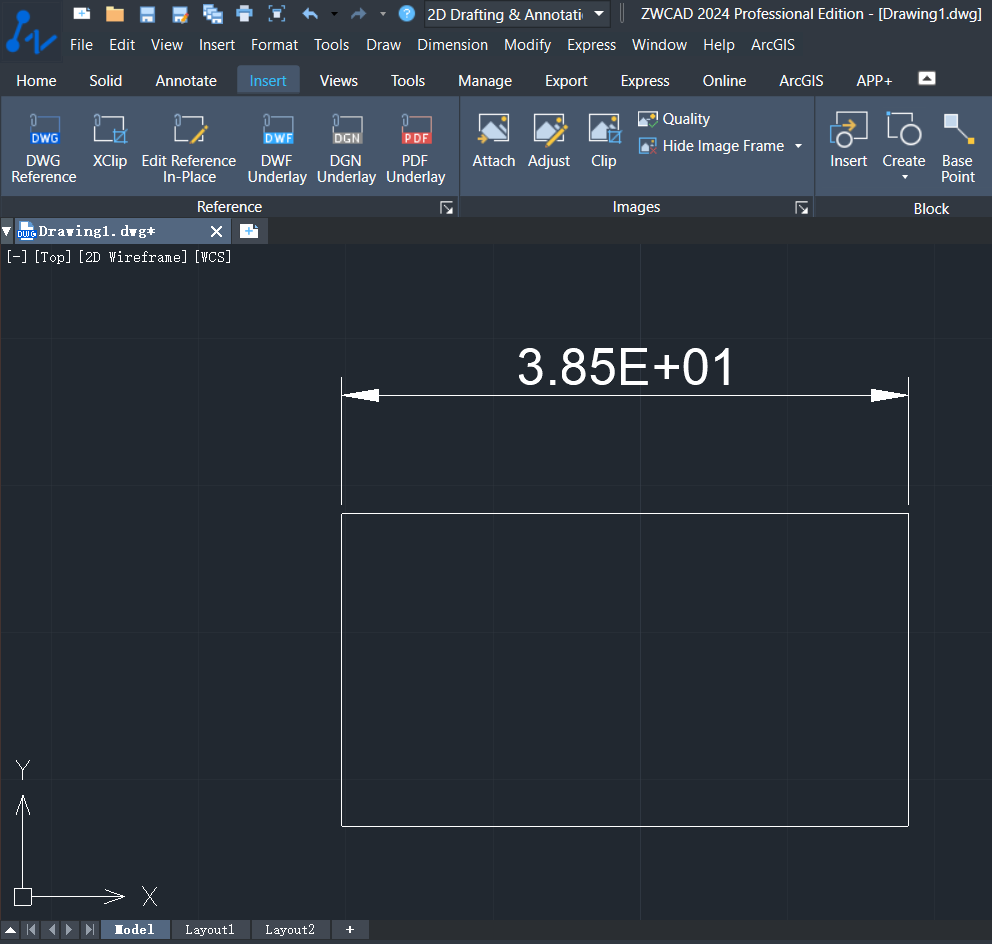Click the Insert block tool

[x=848, y=141]
